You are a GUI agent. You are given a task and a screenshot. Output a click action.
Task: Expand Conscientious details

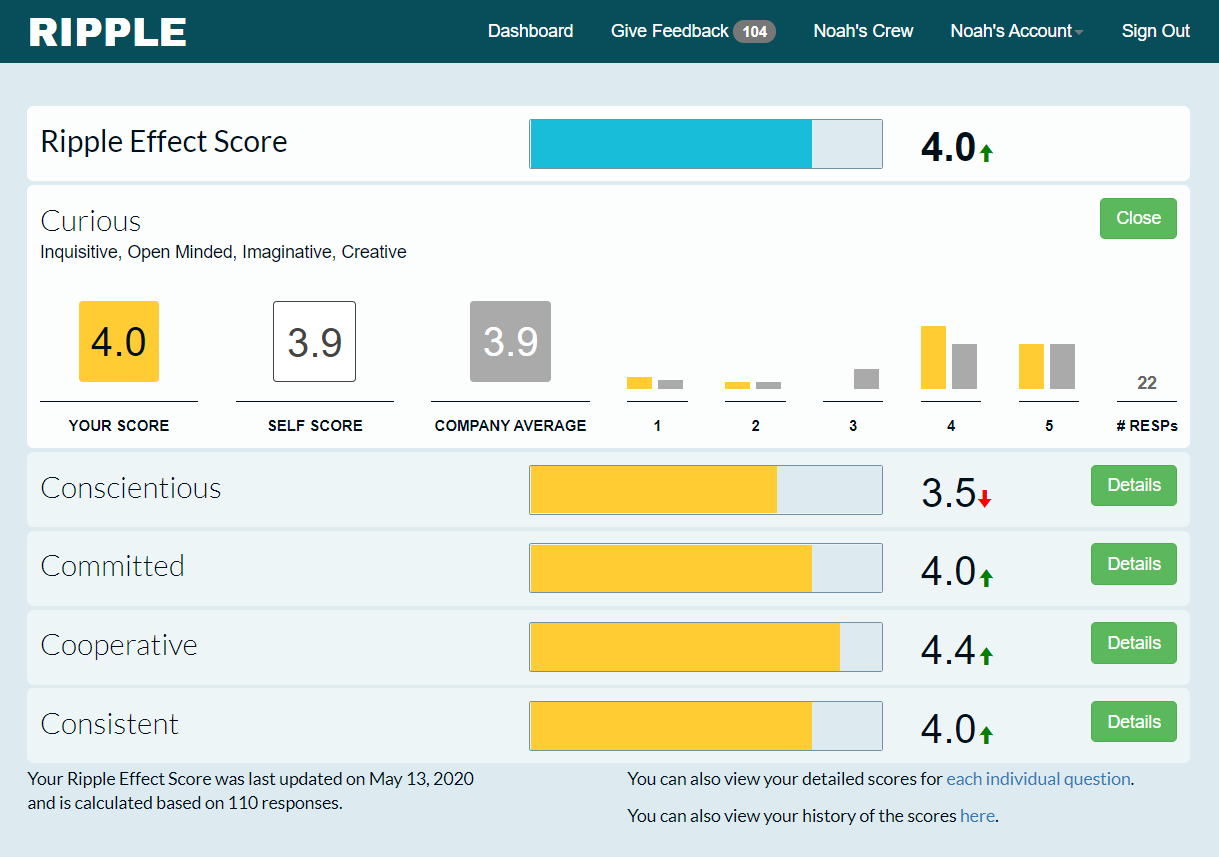1133,485
